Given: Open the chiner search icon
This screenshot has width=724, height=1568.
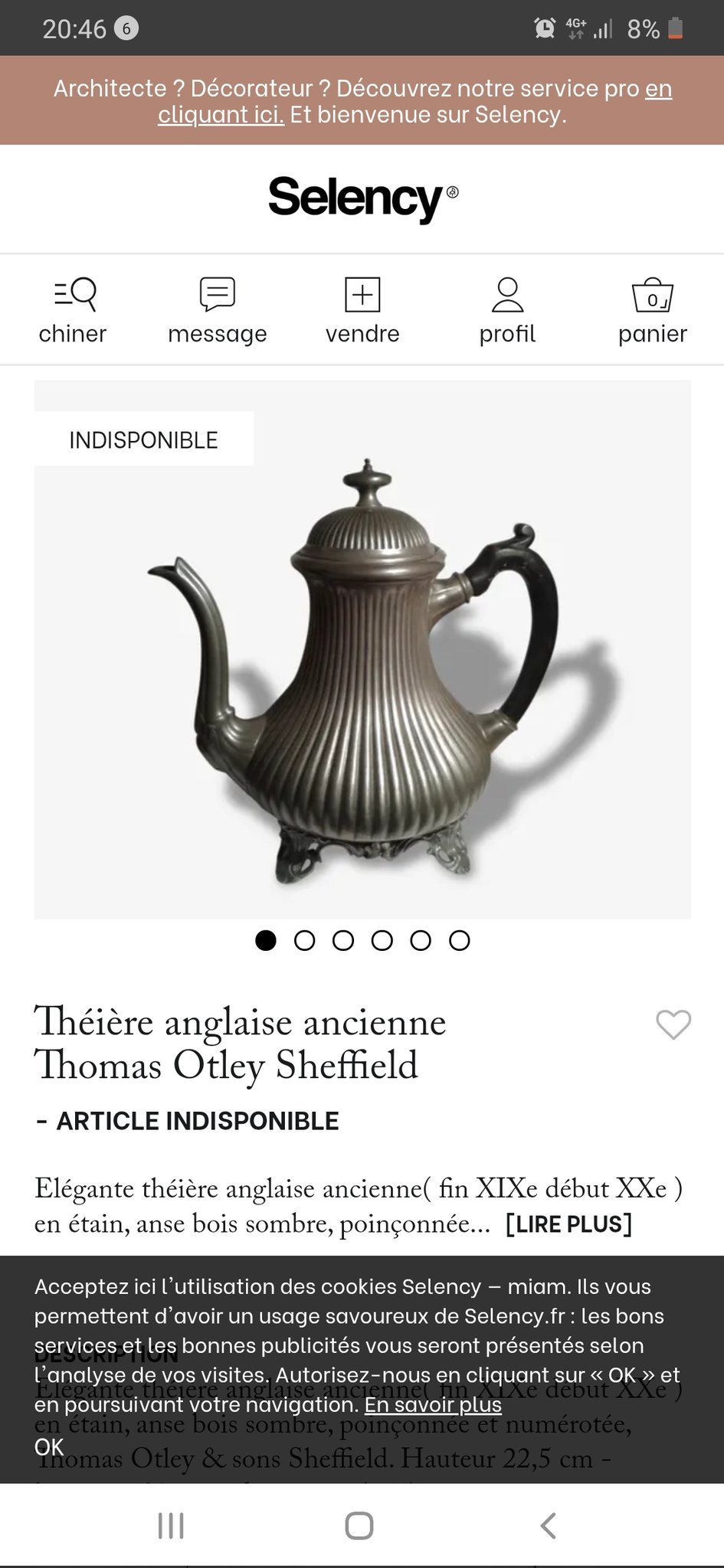Looking at the screenshot, I should click(74, 294).
